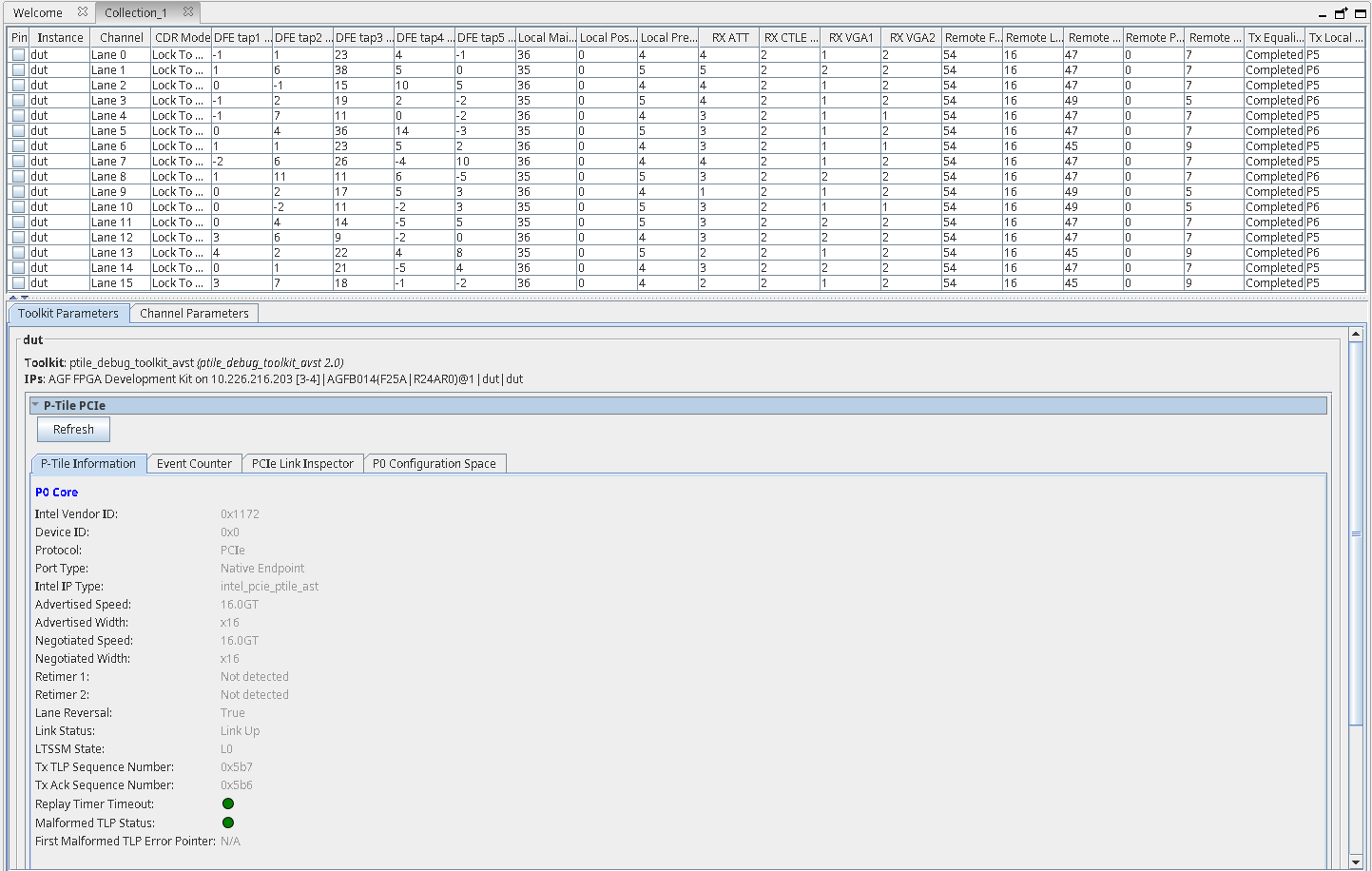Close the Welcome tab

(x=83, y=12)
